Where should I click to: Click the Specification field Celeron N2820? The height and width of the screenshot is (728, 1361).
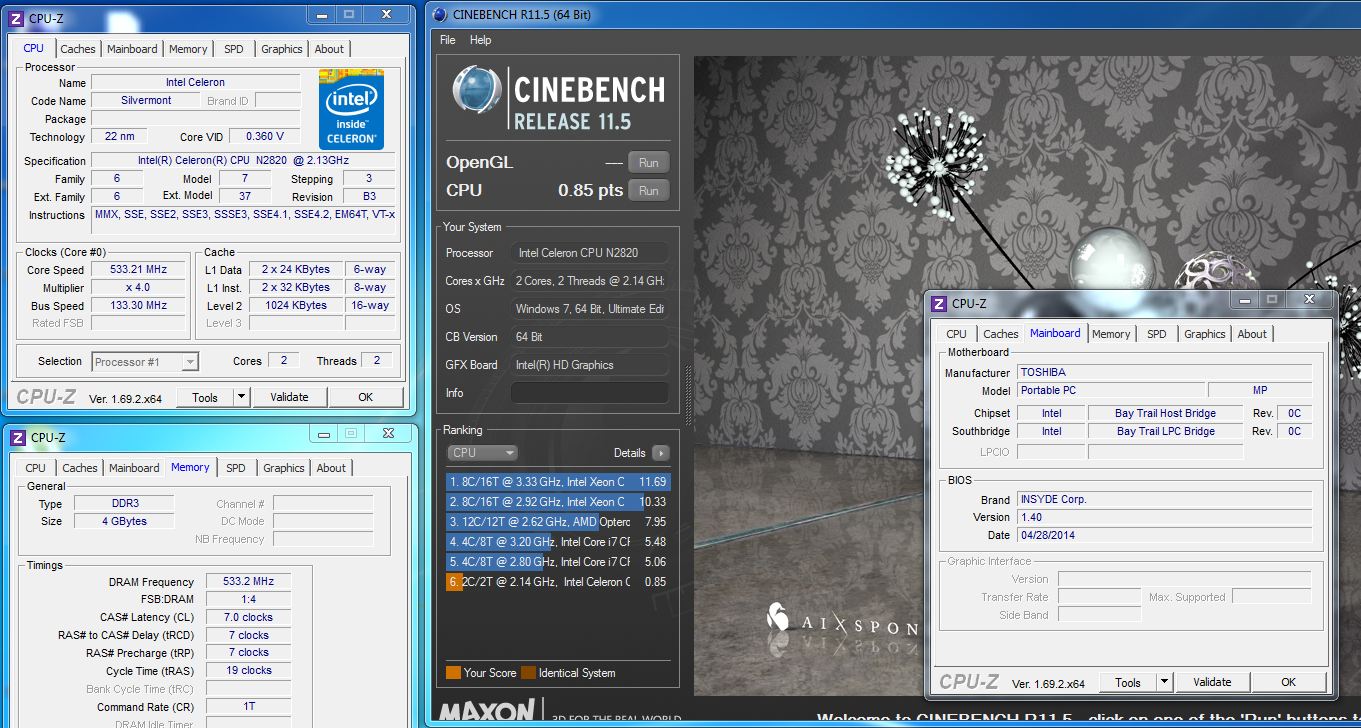click(243, 160)
